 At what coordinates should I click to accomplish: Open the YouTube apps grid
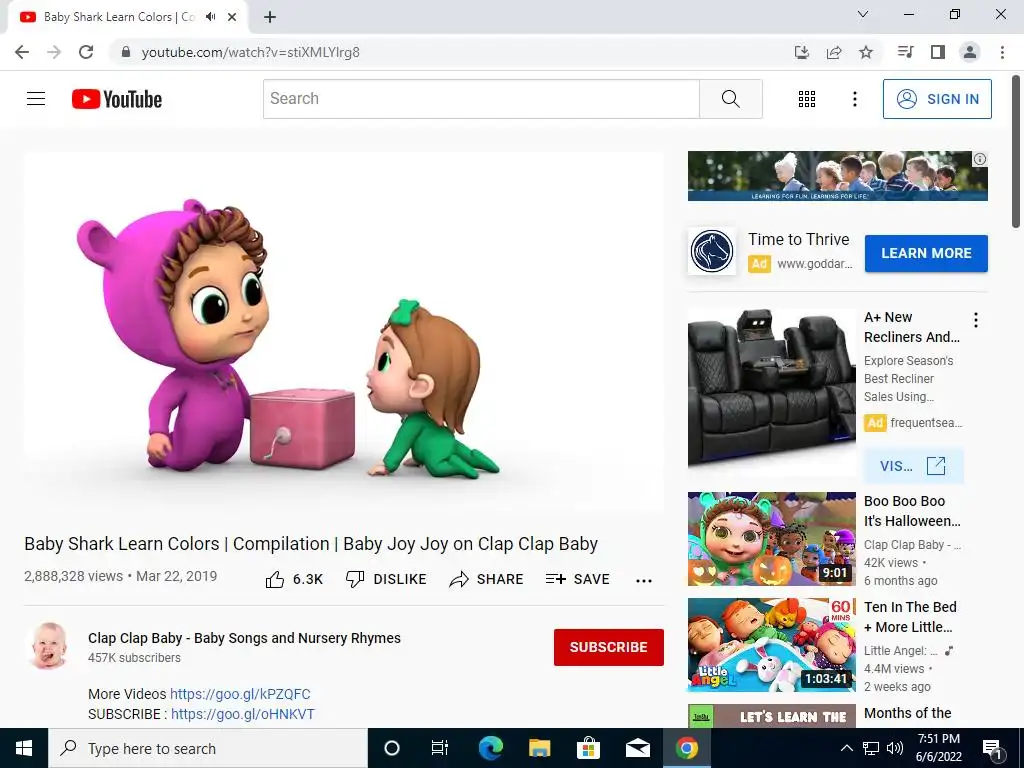(807, 99)
